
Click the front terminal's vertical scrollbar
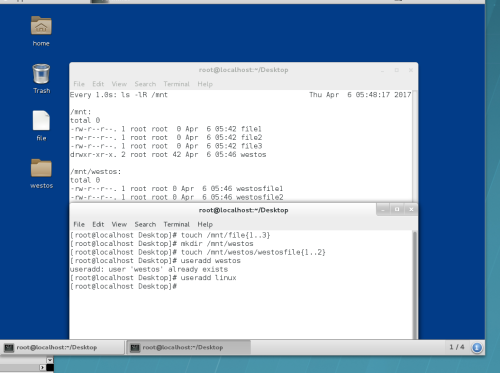coord(415,285)
